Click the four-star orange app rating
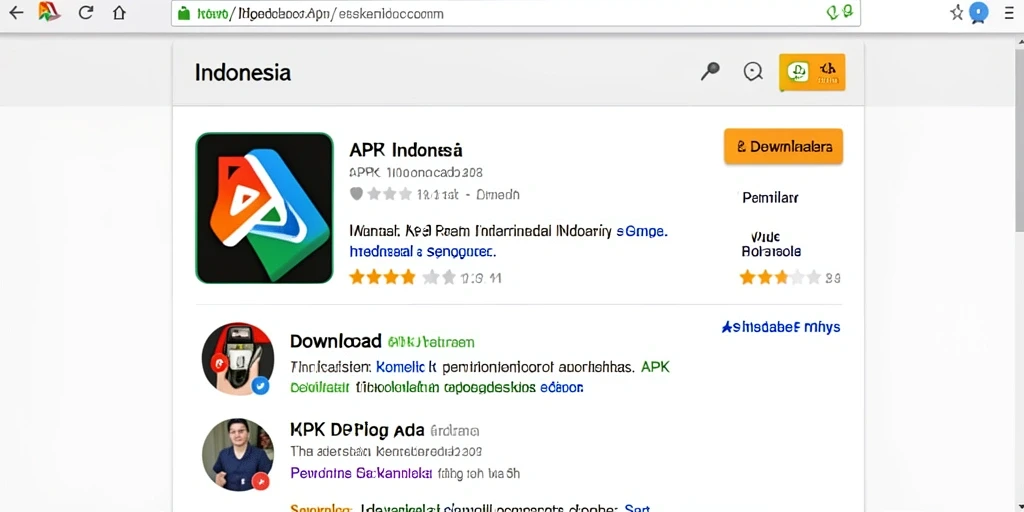 click(383, 278)
